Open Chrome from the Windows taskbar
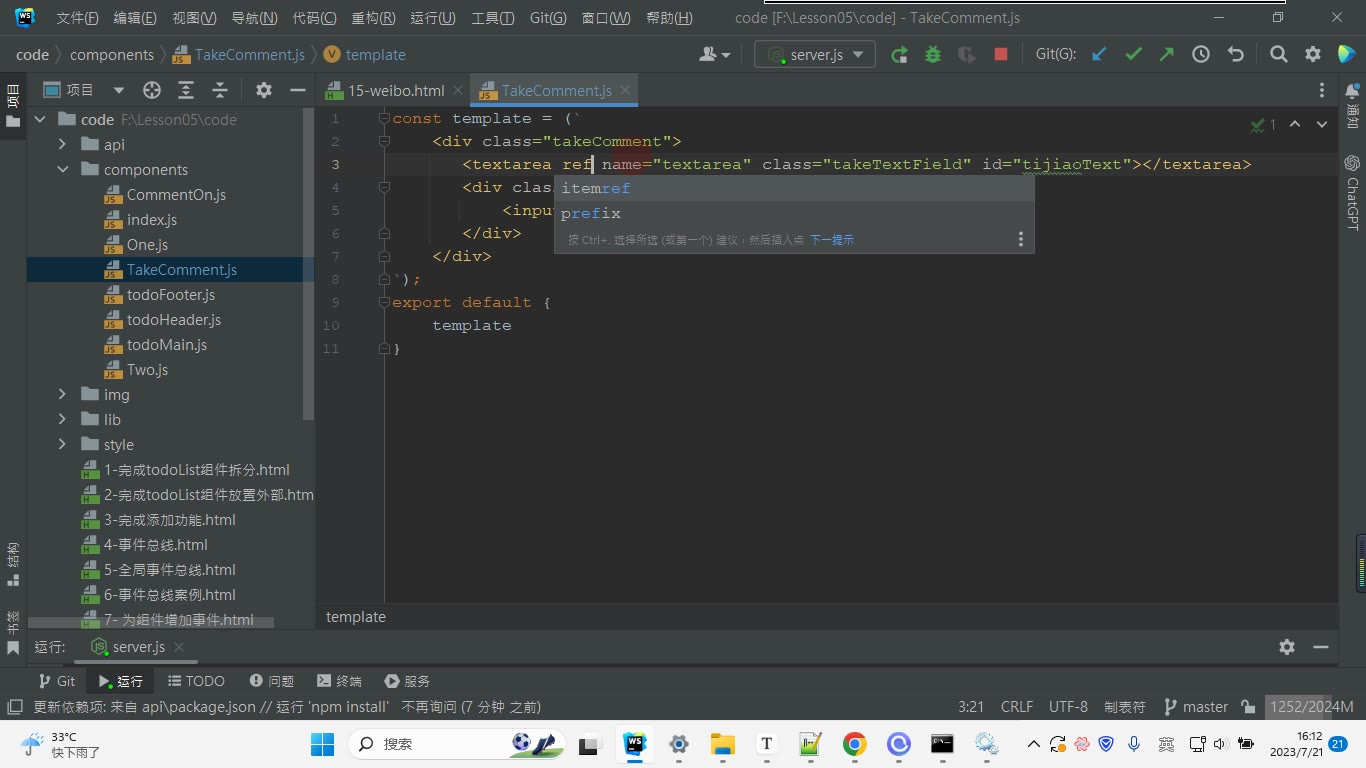This screenshot has width=1366, height=768. pos(854,744)
